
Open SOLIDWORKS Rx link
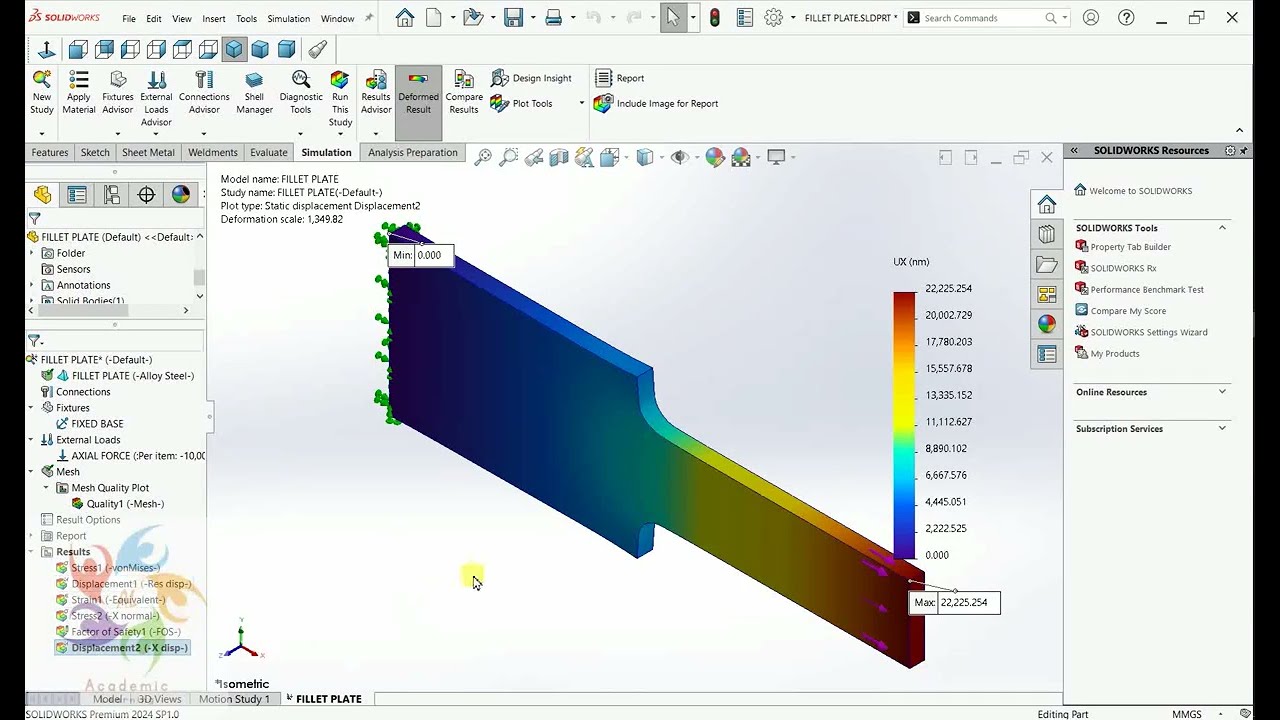pyautogui.click(x=1123, y=268)
